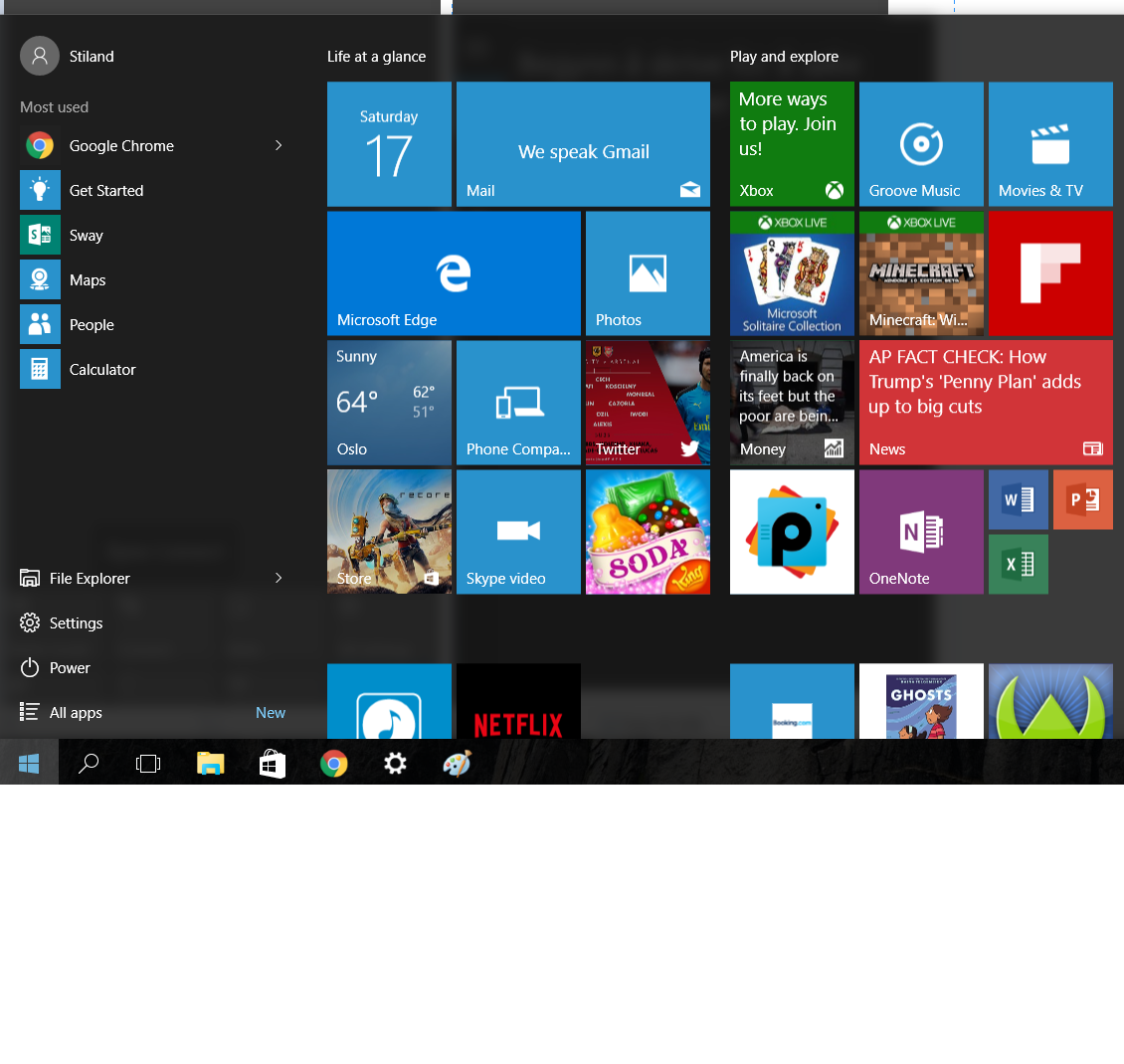Open the Saturday 17 Calendar tile
Image resolution: width=1124 pixels, height=1064 pixels.
tap(389, 144)
